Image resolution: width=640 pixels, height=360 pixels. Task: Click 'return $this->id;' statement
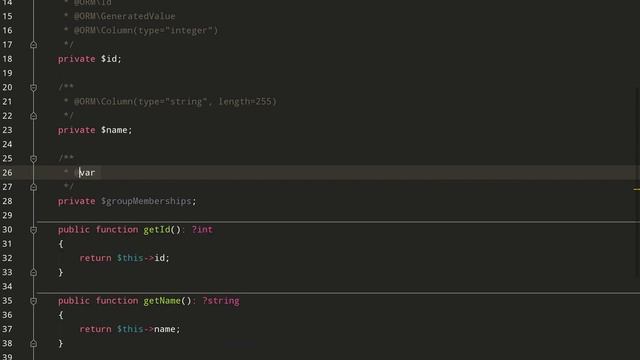(x=124, y=258)
